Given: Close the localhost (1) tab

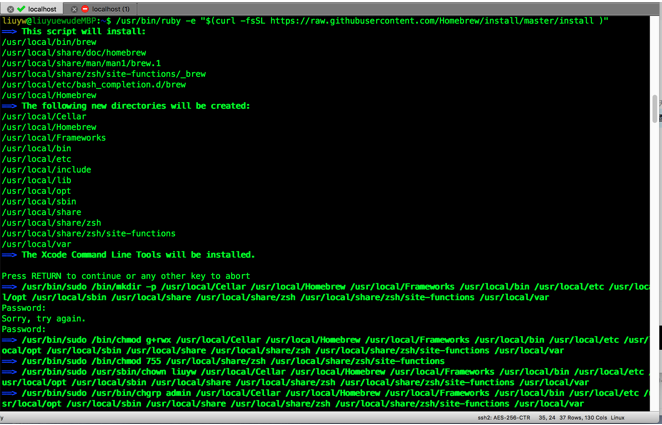Looking at the screenshot, I should 75,8.
